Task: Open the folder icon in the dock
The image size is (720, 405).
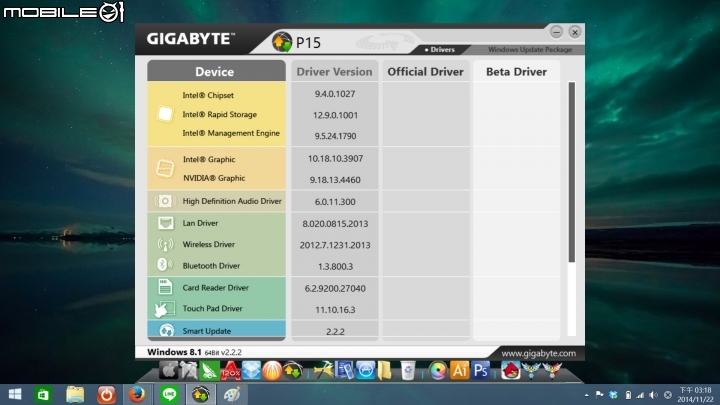Action: coord(384,370)
